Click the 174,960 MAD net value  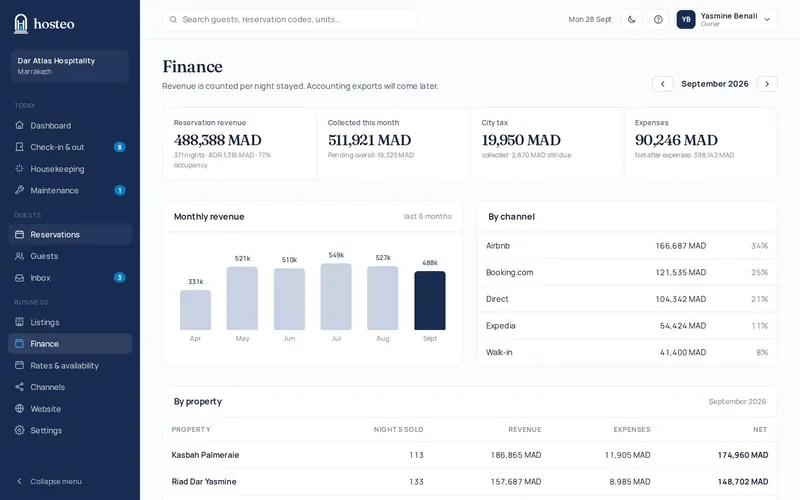point(743,455)
